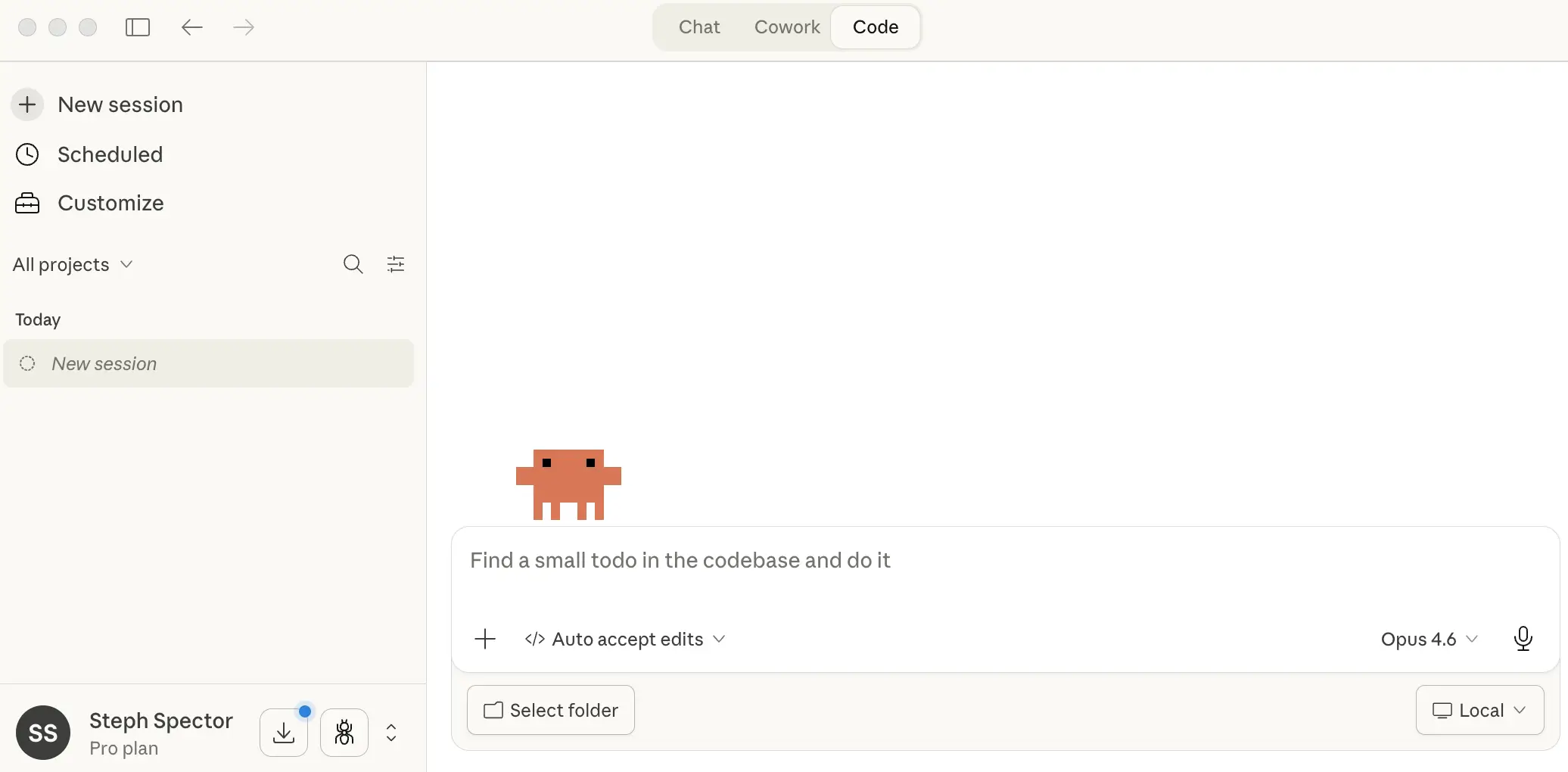The height and width of the screenshot is (772, 1568).
Task: Open the Customize settings
Action: pyautogui.click(x=110, y=203)
